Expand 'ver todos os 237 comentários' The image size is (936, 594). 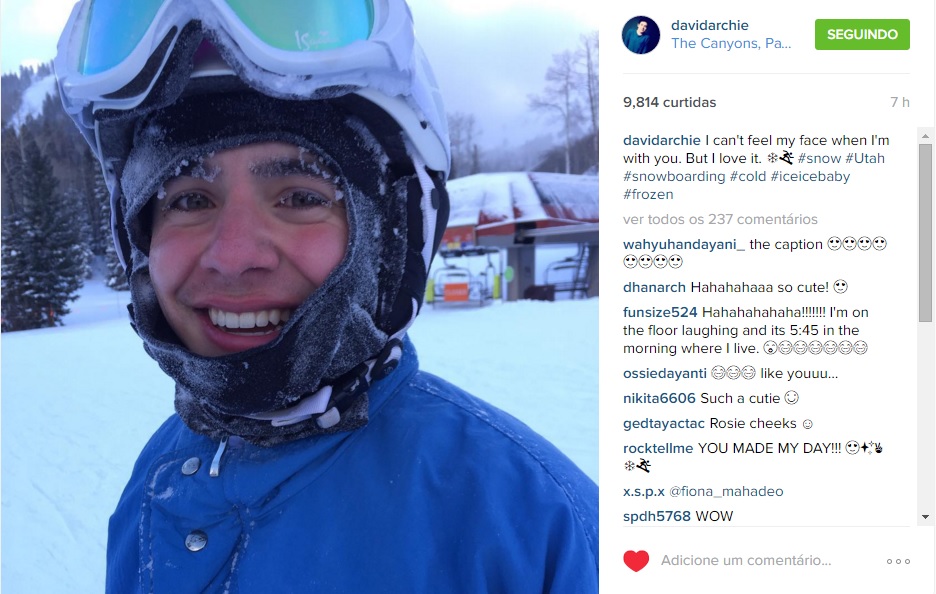tap(720, 219)
